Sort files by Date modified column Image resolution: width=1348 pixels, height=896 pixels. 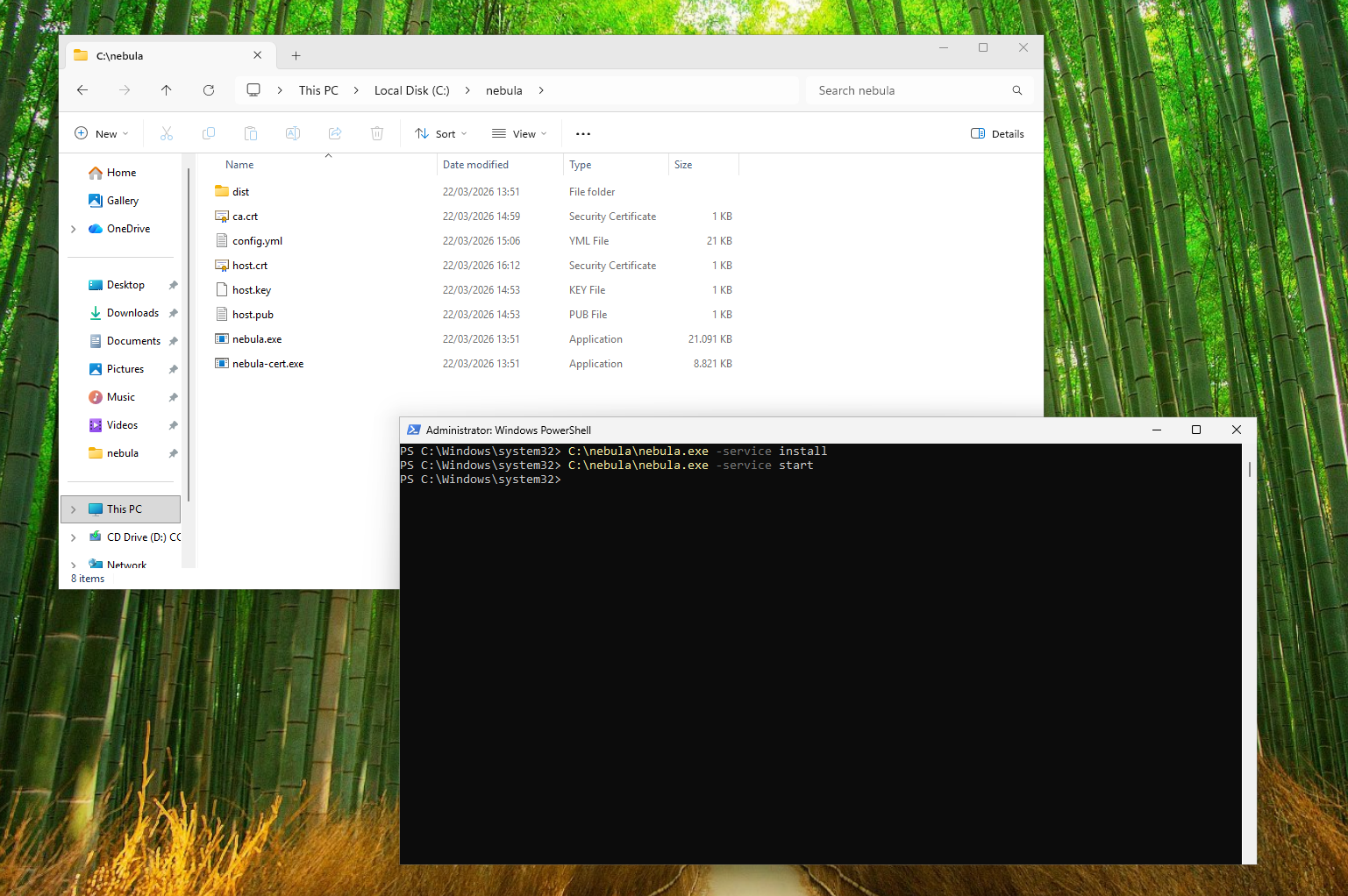tap(475, 165)
